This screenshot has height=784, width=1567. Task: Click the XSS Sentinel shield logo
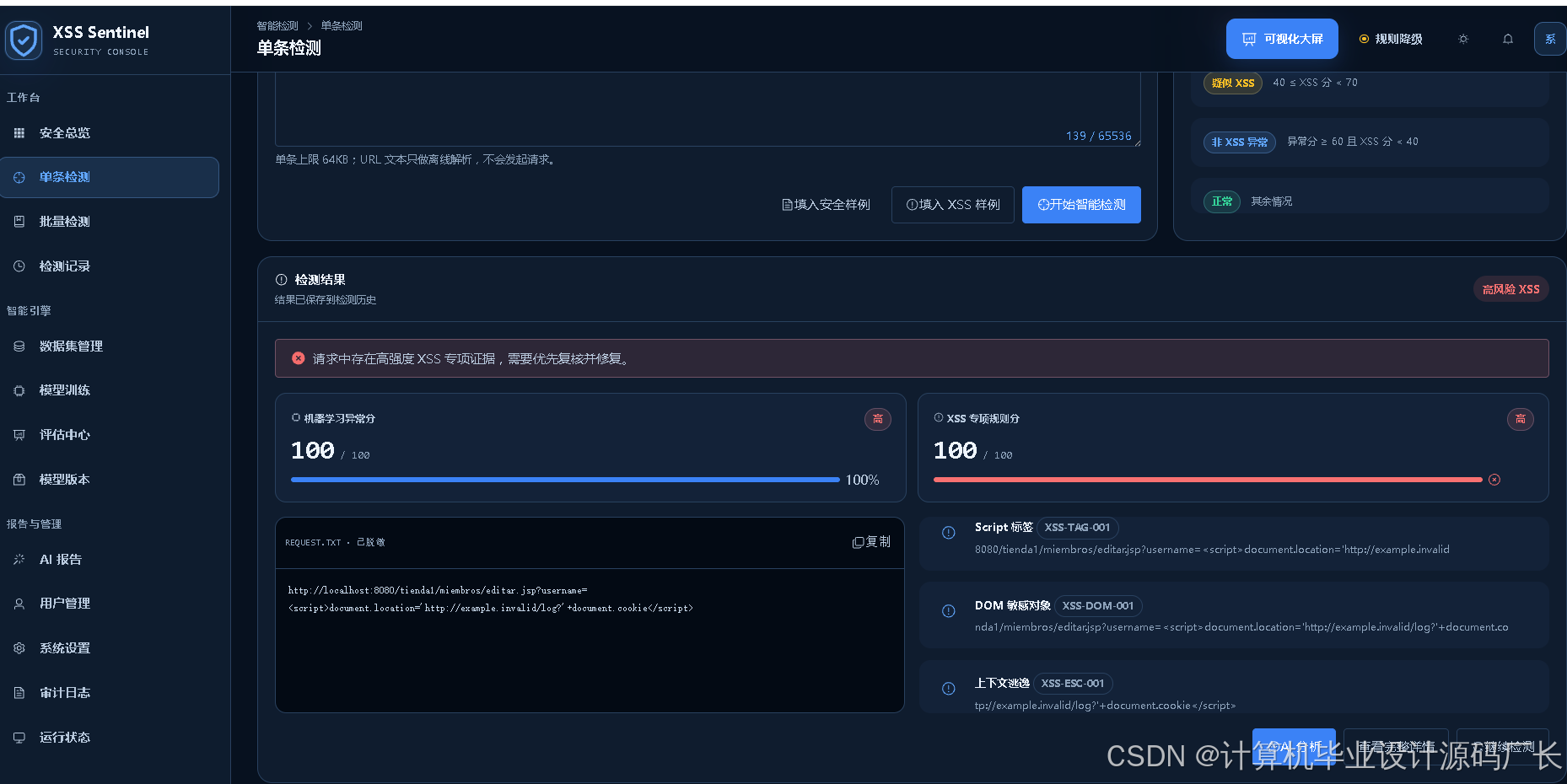coord(24,40)
